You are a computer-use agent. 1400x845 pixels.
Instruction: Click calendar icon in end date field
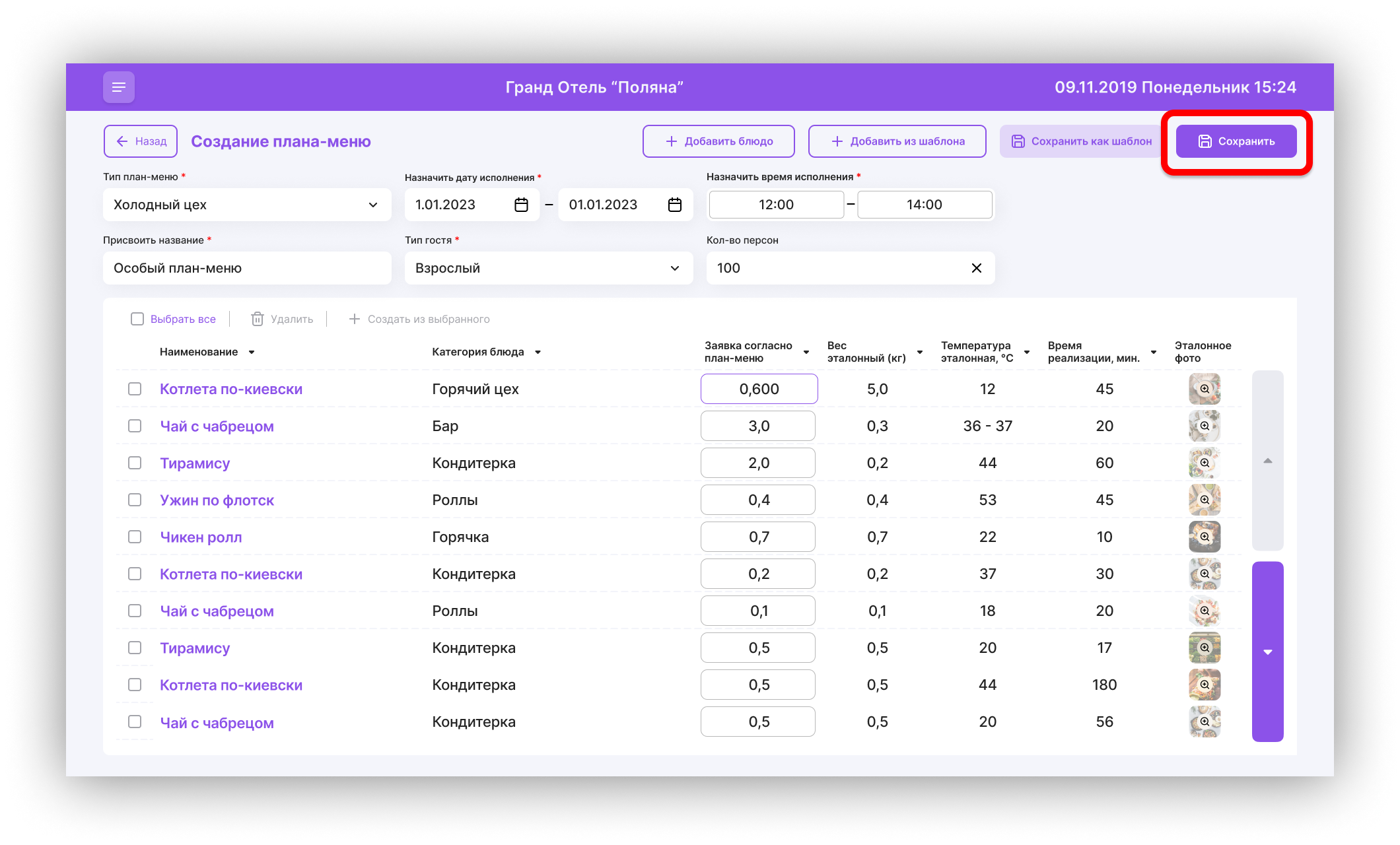pyautogui.click(x=674, y=205)
